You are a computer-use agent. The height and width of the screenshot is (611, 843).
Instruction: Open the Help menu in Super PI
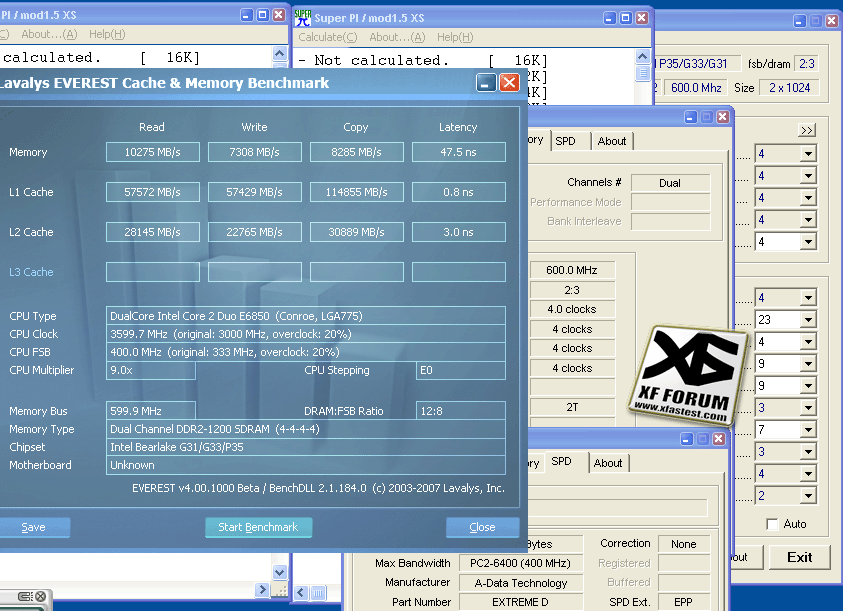click(x=455, y=37)
